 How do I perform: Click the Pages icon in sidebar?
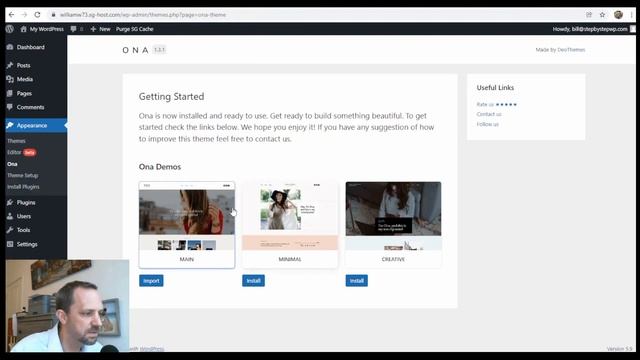pyautogui.click(x=10, y=93)
